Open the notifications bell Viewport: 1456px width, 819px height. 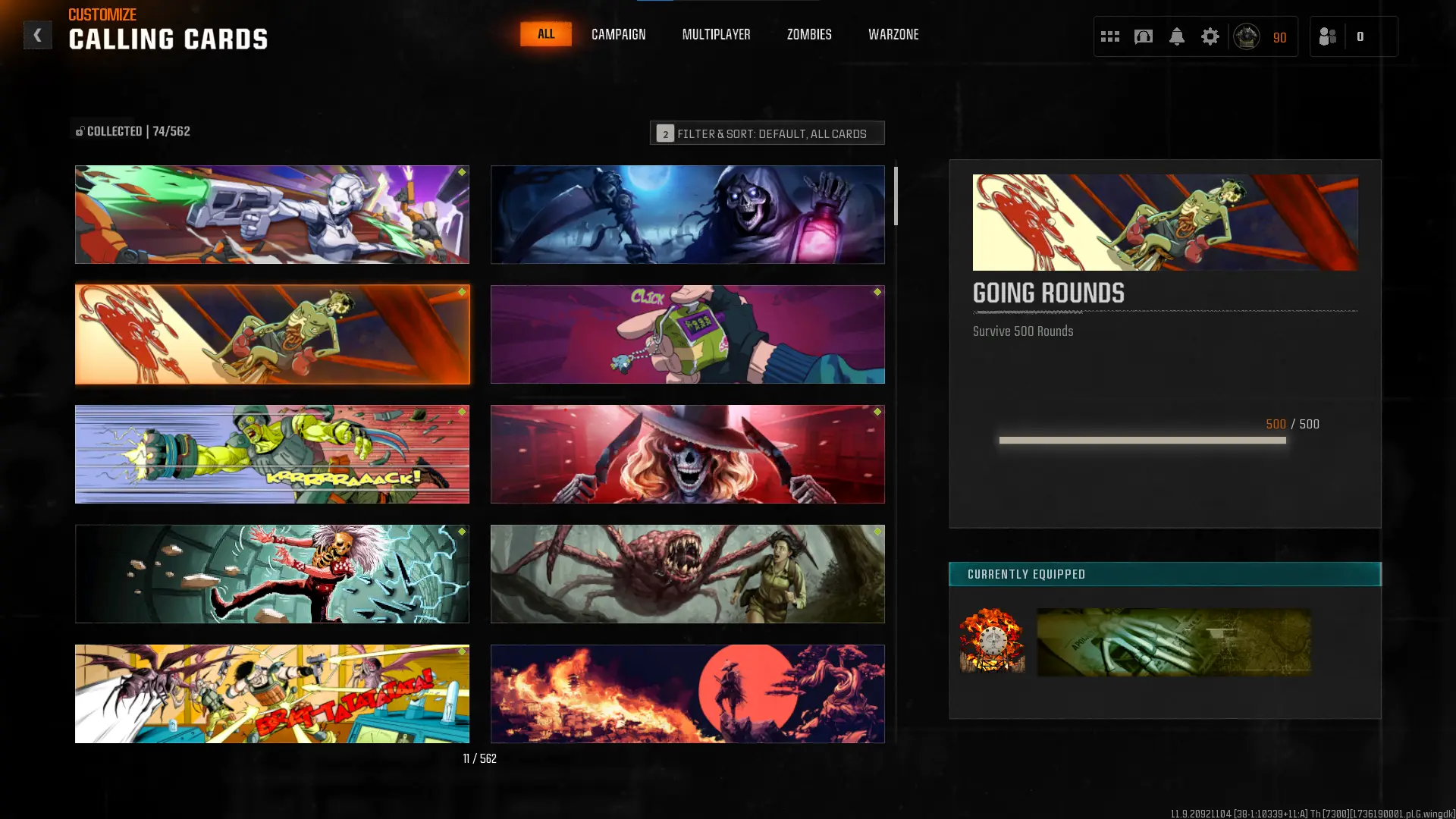pyautogui.click(x=1176, y=36)
